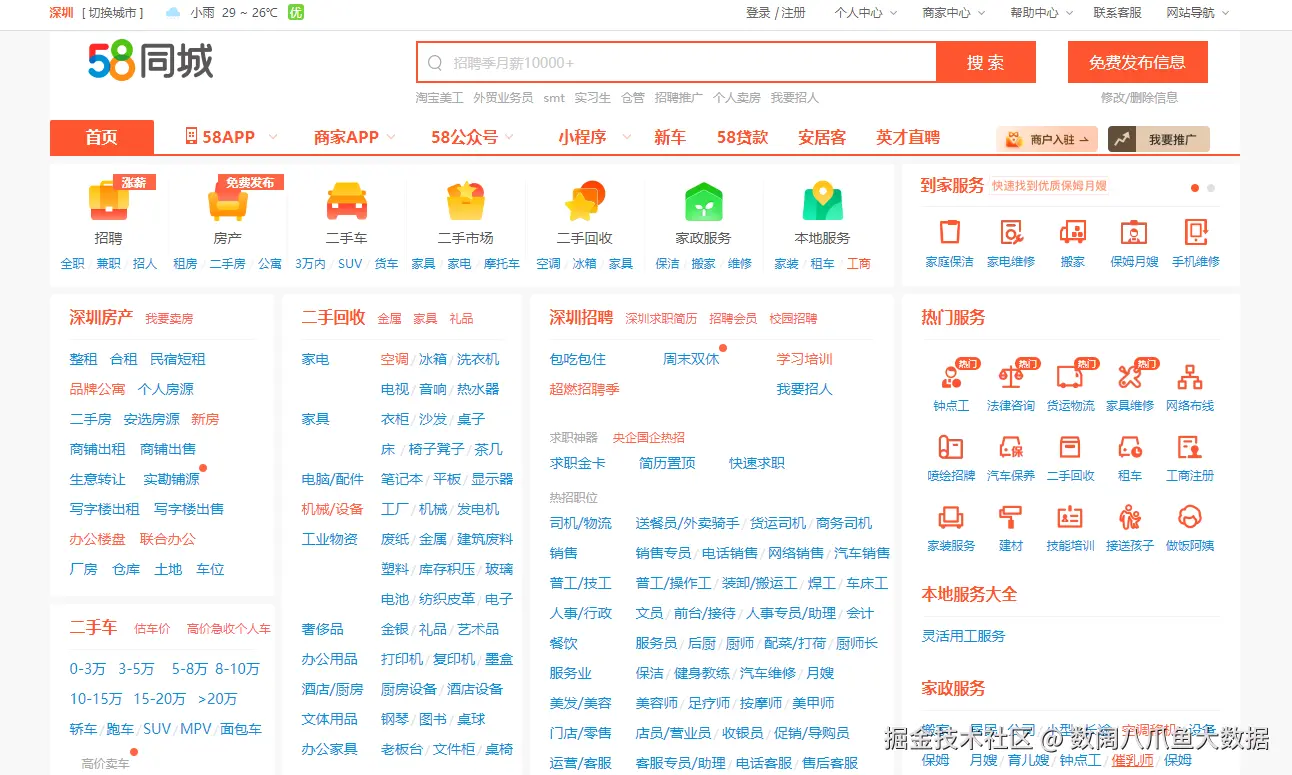
Task: Open the 灵活用工服务 link
Action: click(963, 636)
